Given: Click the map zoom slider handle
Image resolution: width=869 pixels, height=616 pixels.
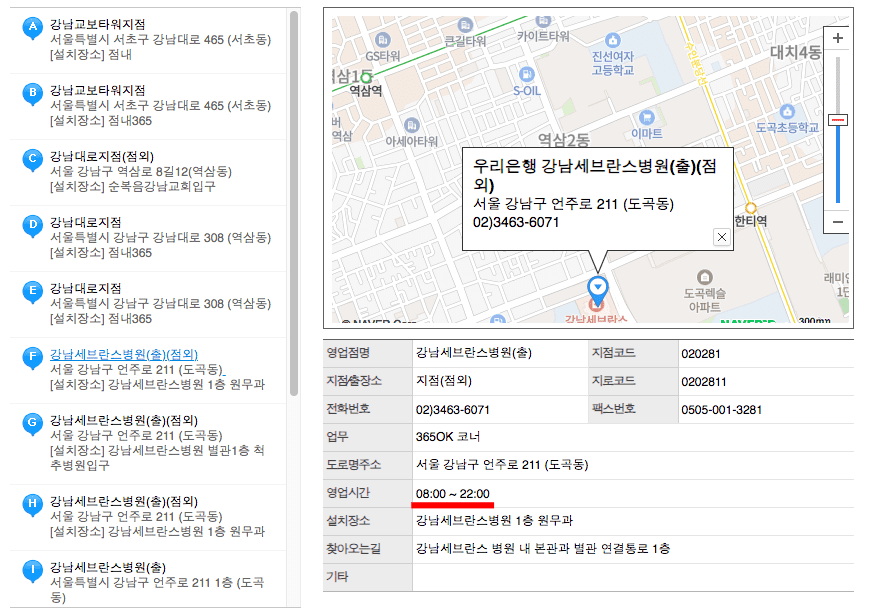Looking at the screenshot, I should (x=837, y=120).
